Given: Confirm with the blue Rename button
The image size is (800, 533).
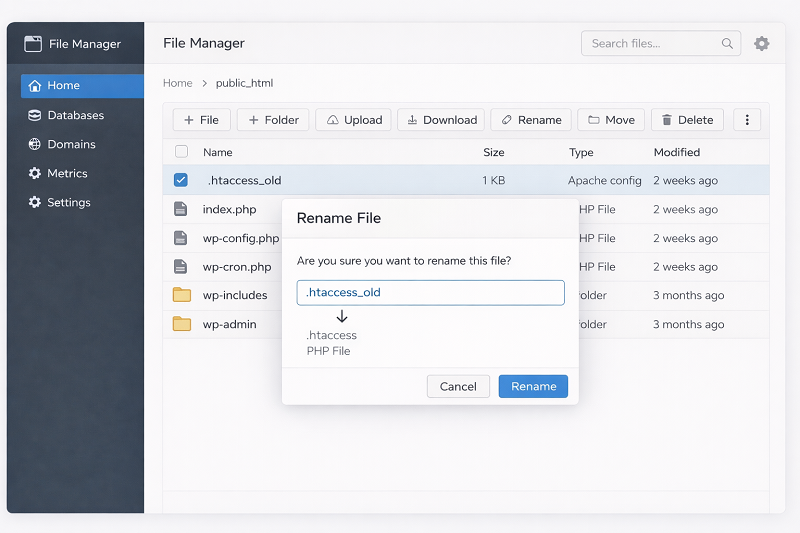Looking at the screenshot, I should pyautogui.click(x=533, y=387).
